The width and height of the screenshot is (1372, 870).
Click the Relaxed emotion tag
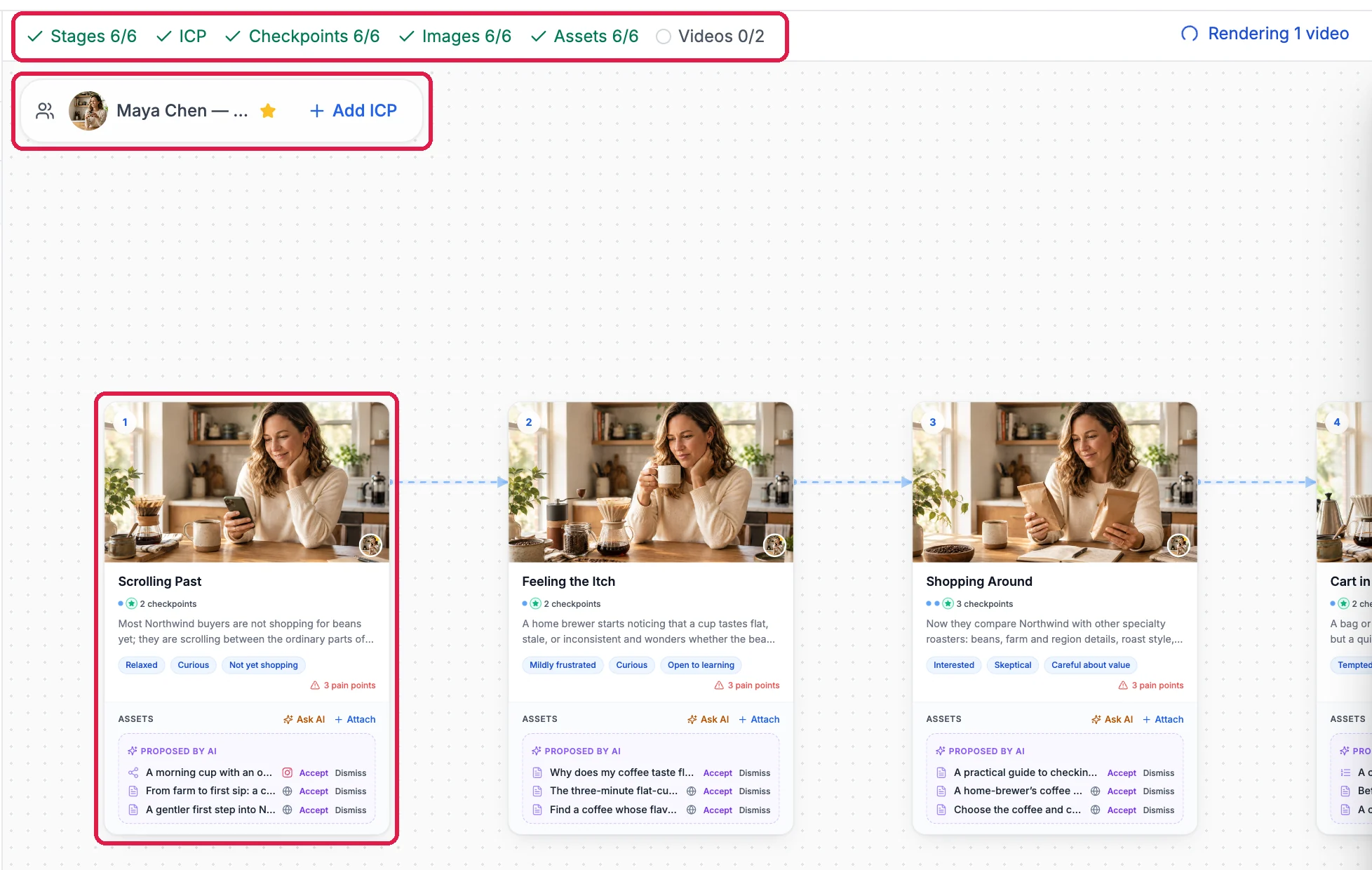click(142, 665)
